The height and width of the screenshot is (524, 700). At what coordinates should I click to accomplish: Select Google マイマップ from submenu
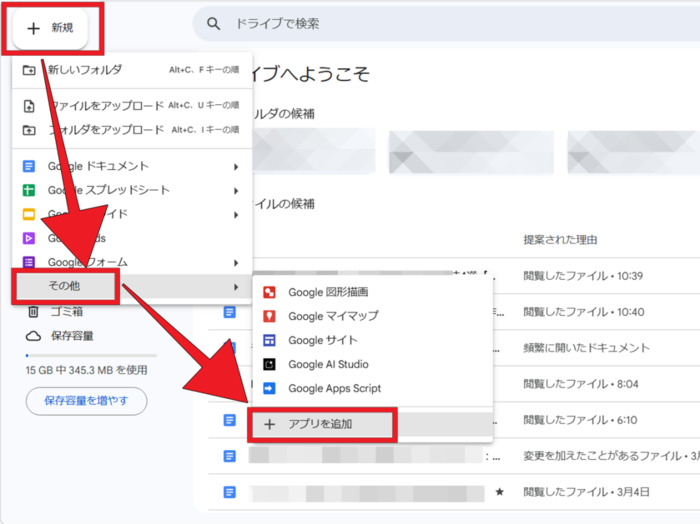click(x=372, y=316)
